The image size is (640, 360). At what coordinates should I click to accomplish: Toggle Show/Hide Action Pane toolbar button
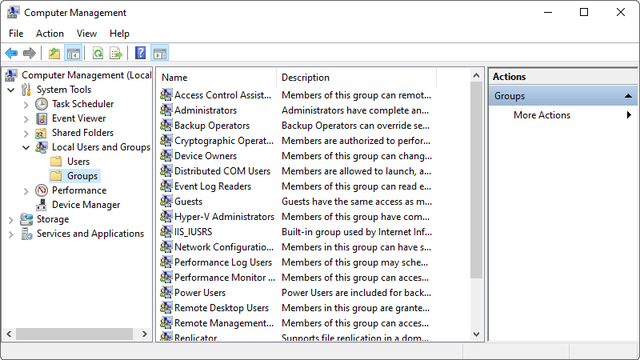pyautogui.click(x=160, y=53)
